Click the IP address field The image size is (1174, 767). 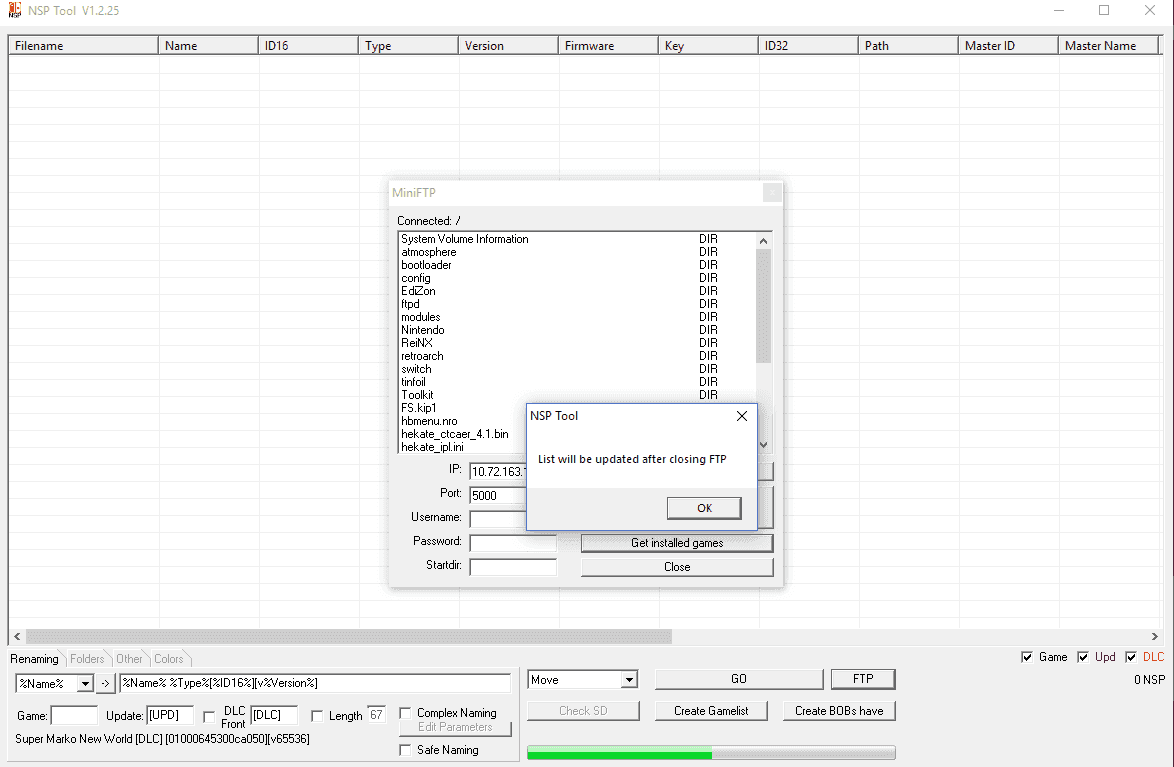pos(498,472)
